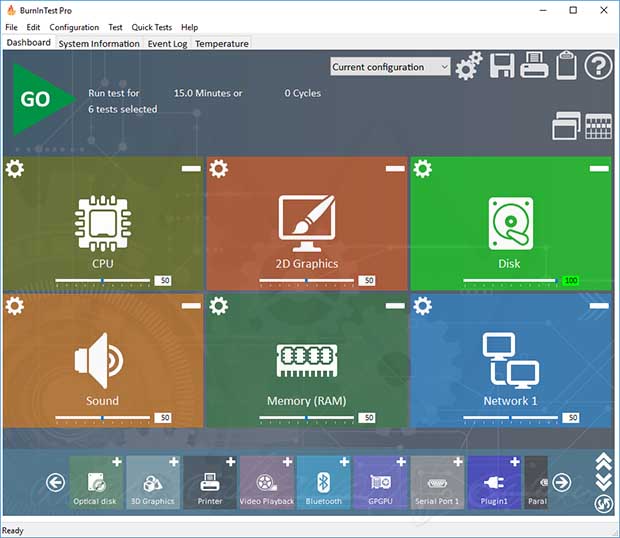Adjust the Sound duty cycle slider
The height and width of the screenshot is (538, 620).
[x=104, y=417]
